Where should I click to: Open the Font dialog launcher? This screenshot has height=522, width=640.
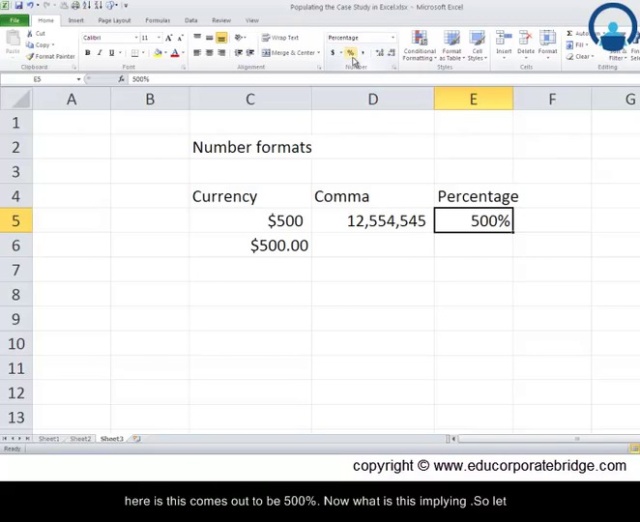coord(183,67)
